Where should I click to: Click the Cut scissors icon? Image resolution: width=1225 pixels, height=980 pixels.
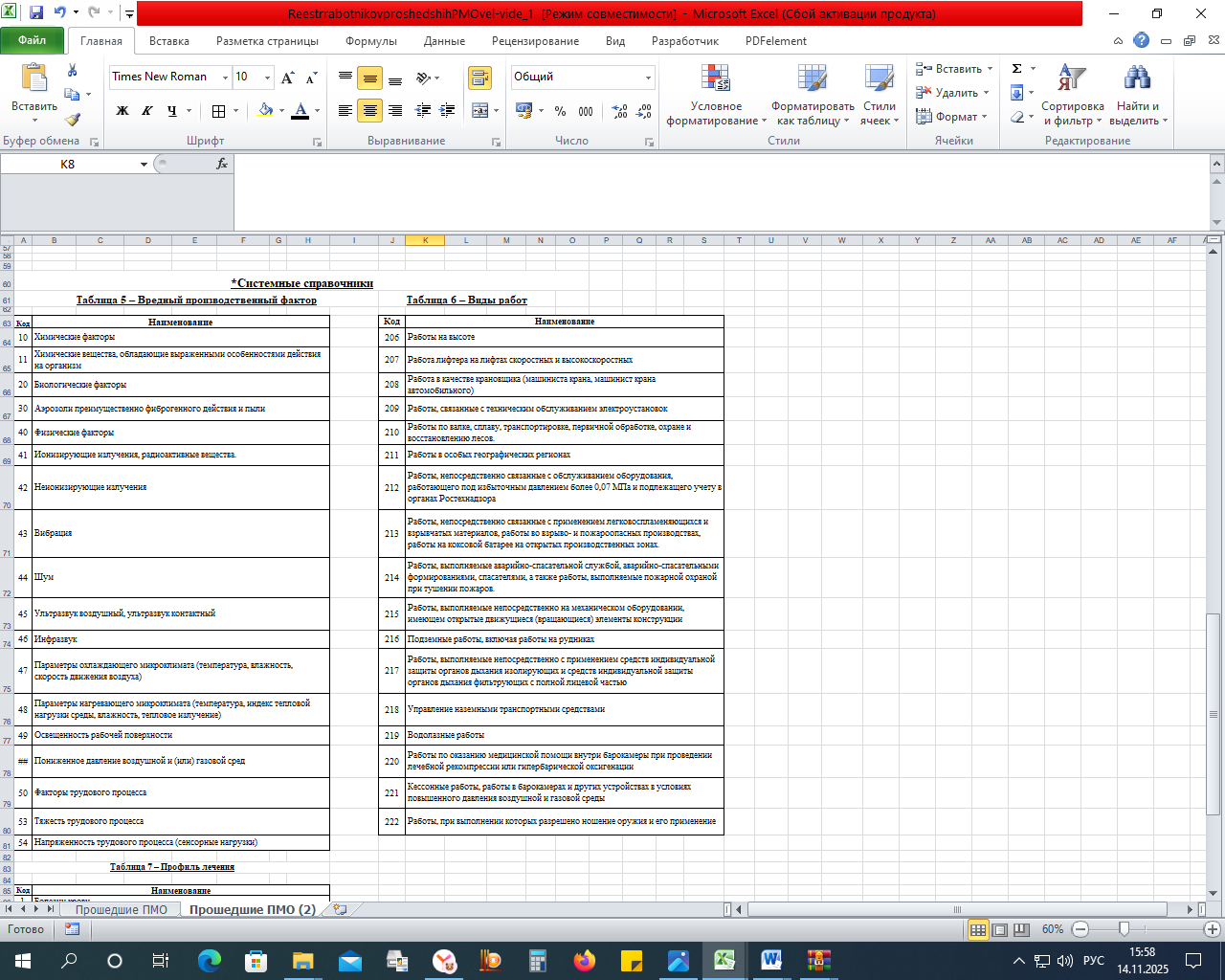72,71
